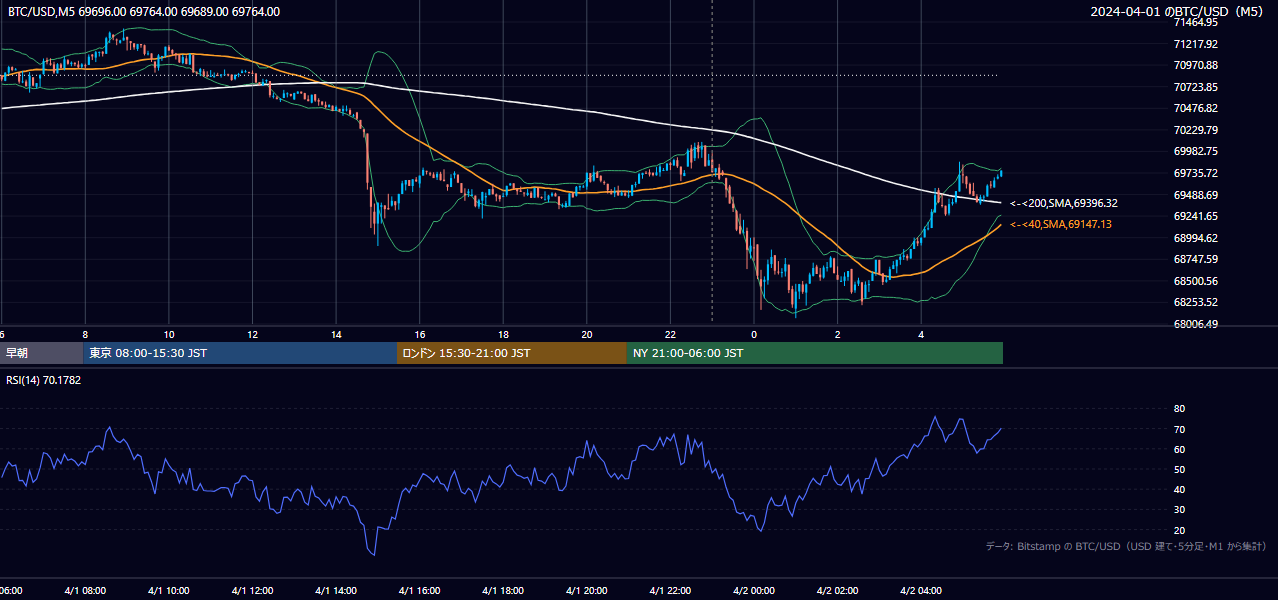Click the '4/1 16:00' date label
The height and width of the screenshot is (600, 1278).
coord(420,591)
